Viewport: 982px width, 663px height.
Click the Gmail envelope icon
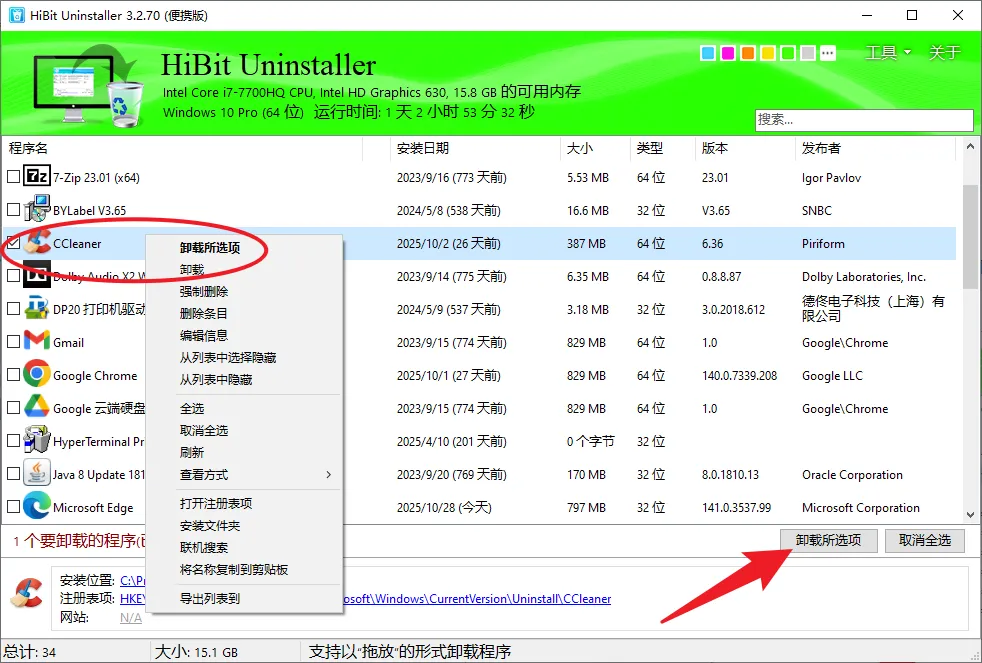[36, 341]
